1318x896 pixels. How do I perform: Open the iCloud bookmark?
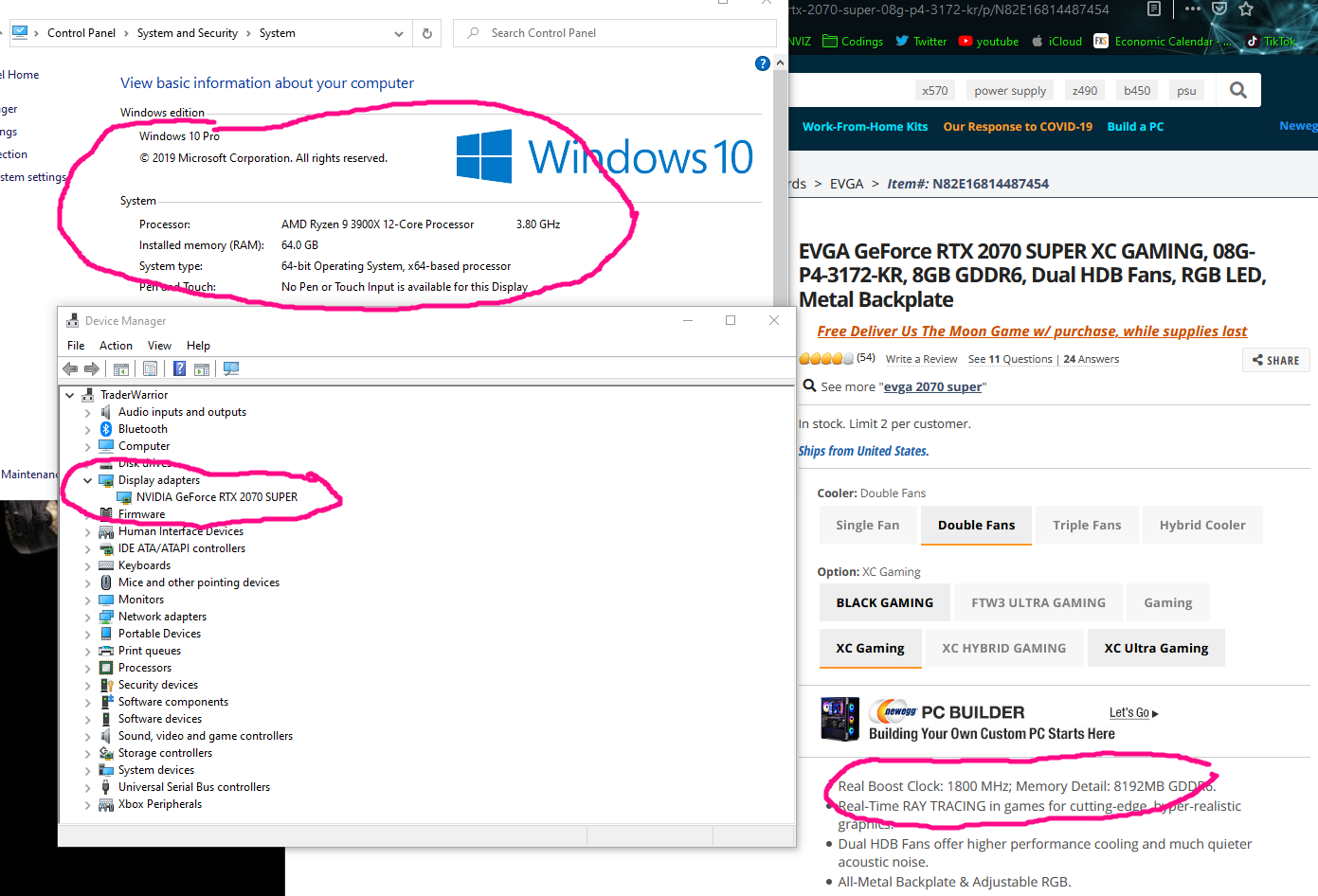1056,42
